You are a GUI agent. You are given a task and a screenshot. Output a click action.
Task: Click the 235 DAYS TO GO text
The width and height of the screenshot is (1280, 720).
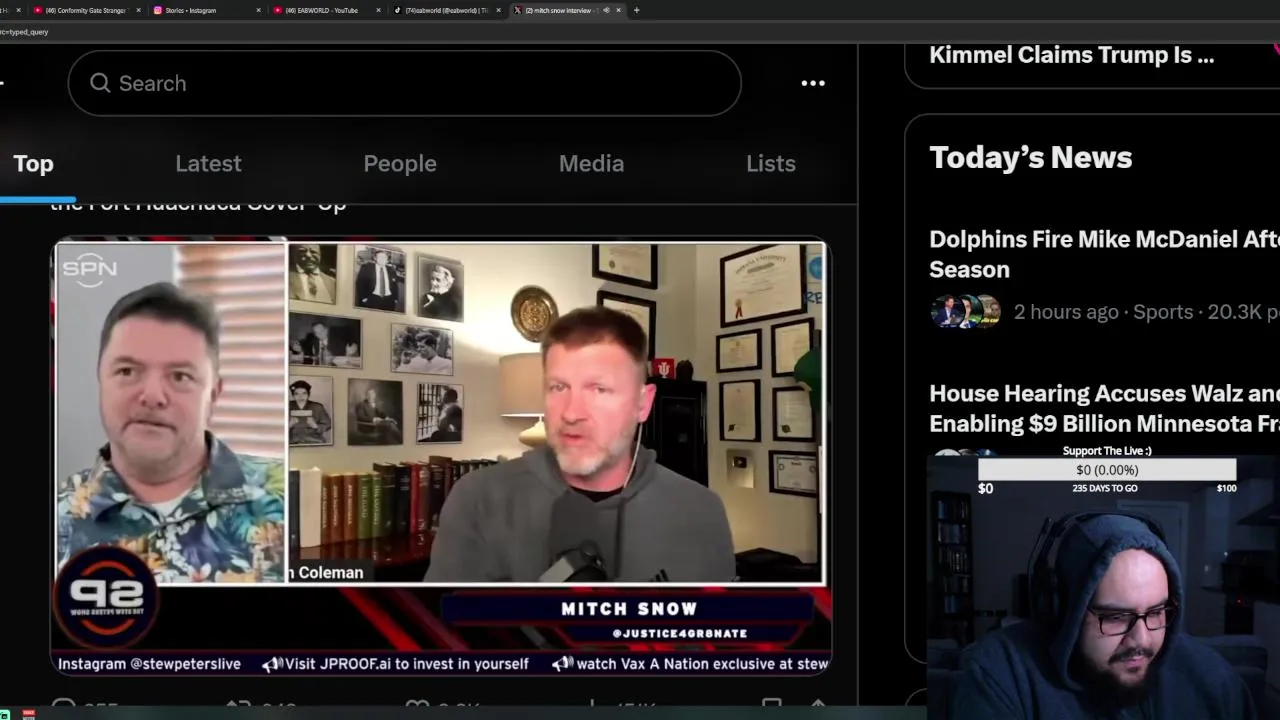point(1105,488)
